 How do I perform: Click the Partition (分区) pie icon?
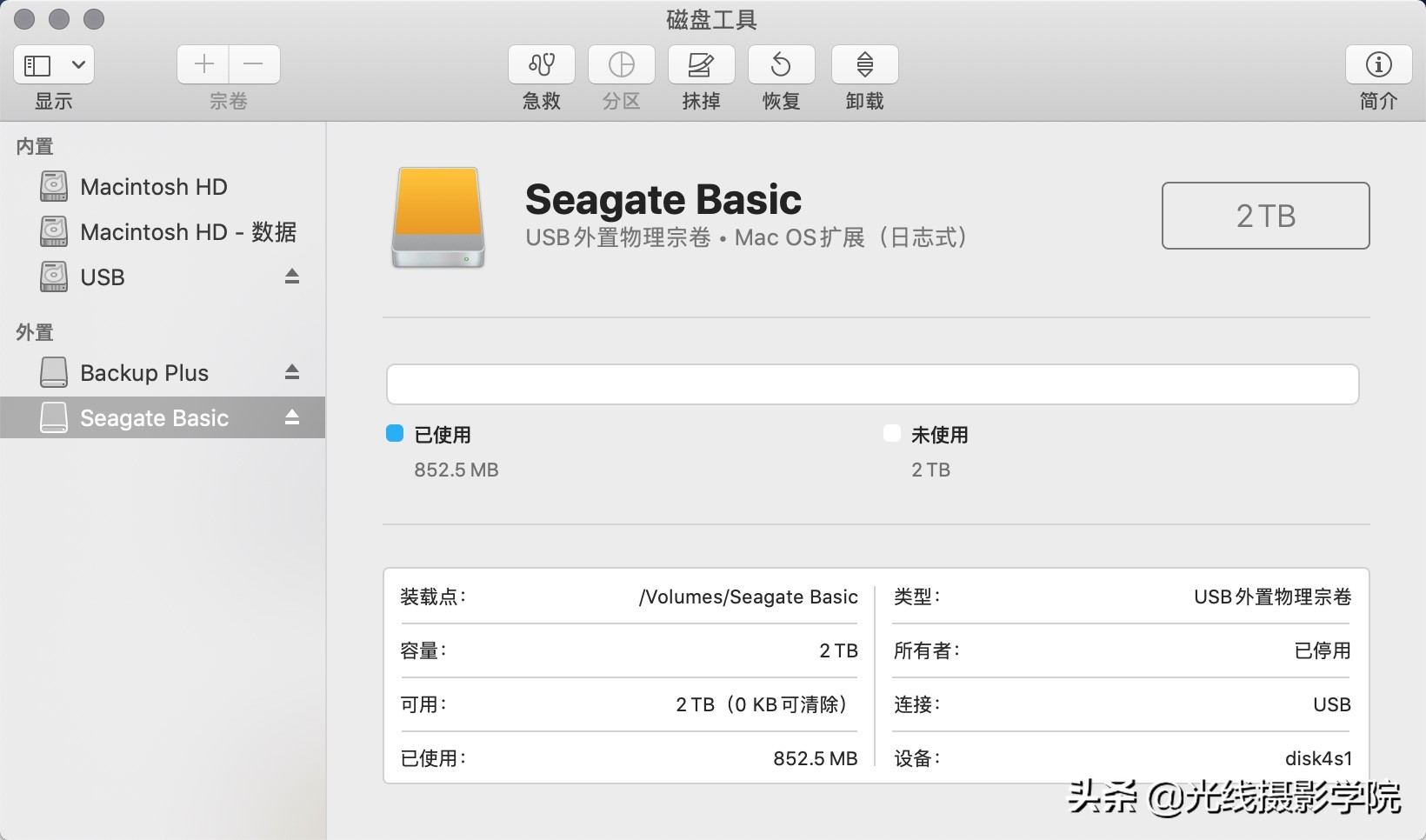[621, 65]
